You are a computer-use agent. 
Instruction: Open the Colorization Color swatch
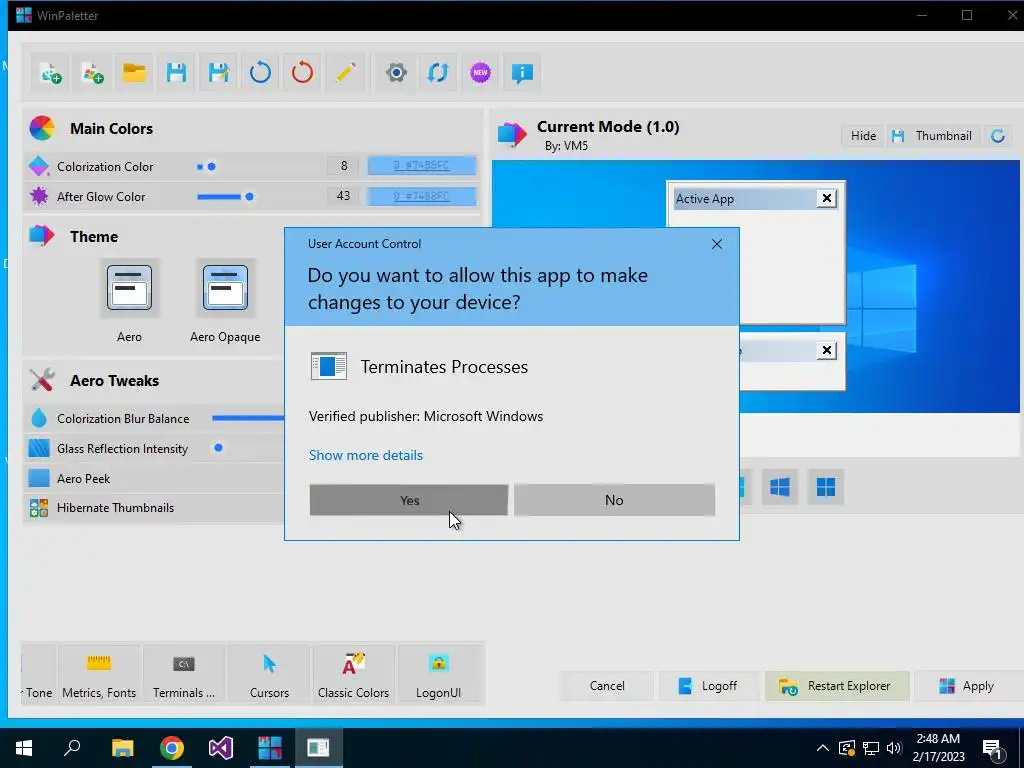(421, 166)
